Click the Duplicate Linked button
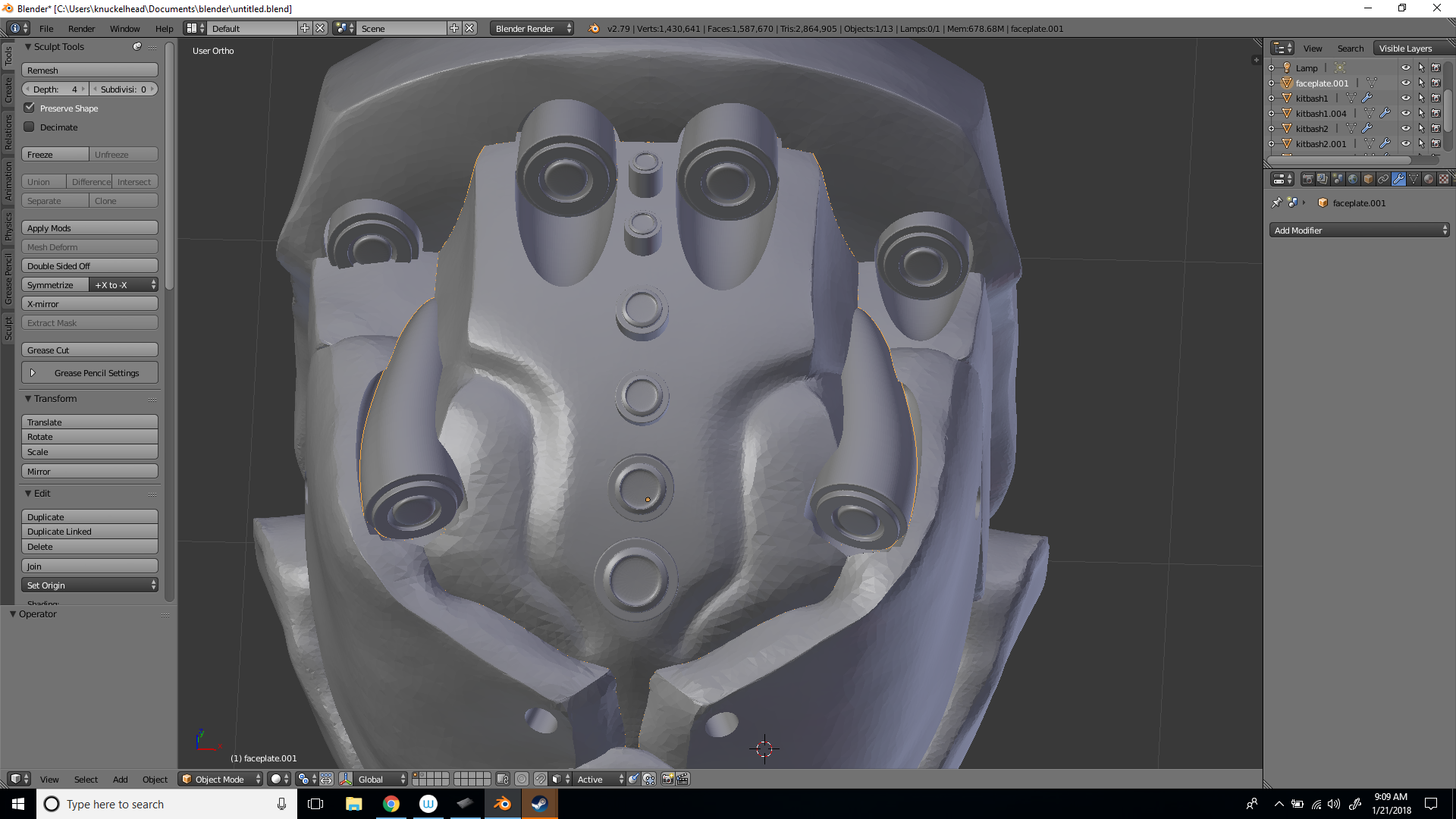Viewport: 1456px width, 819px height. [x=89, y=531]
